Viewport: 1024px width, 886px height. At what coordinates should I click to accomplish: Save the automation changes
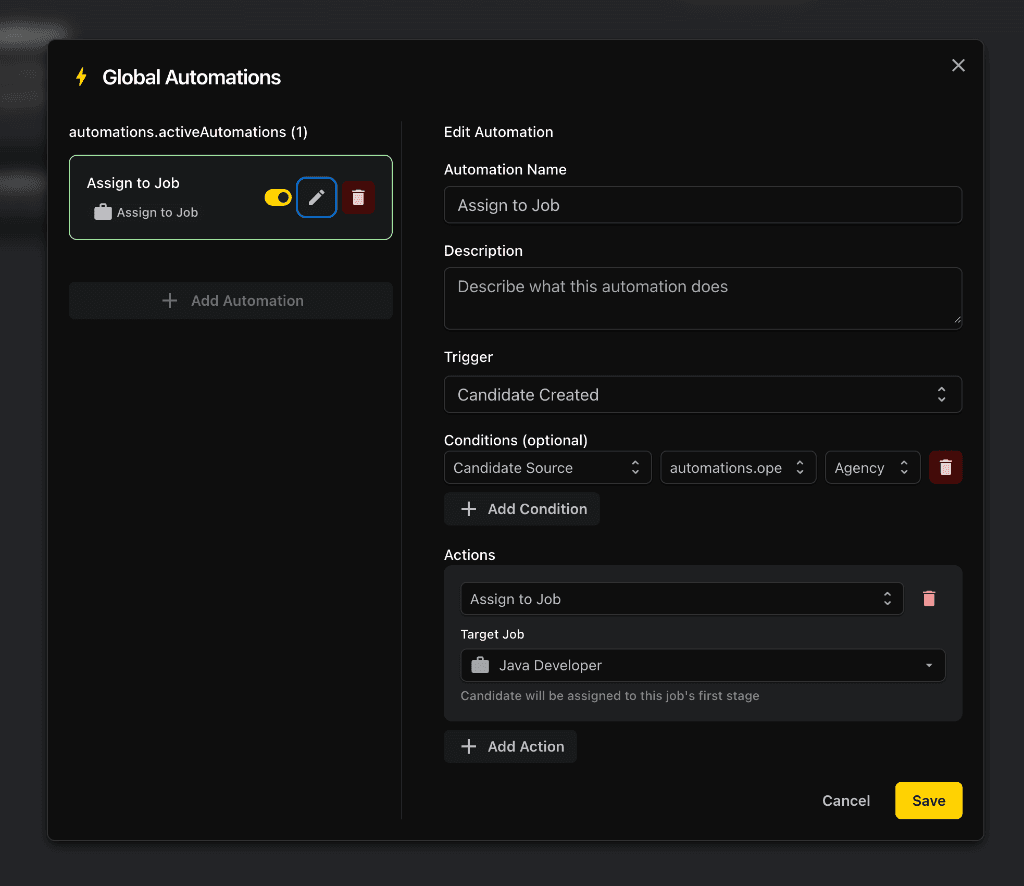(x=928, y=800)
